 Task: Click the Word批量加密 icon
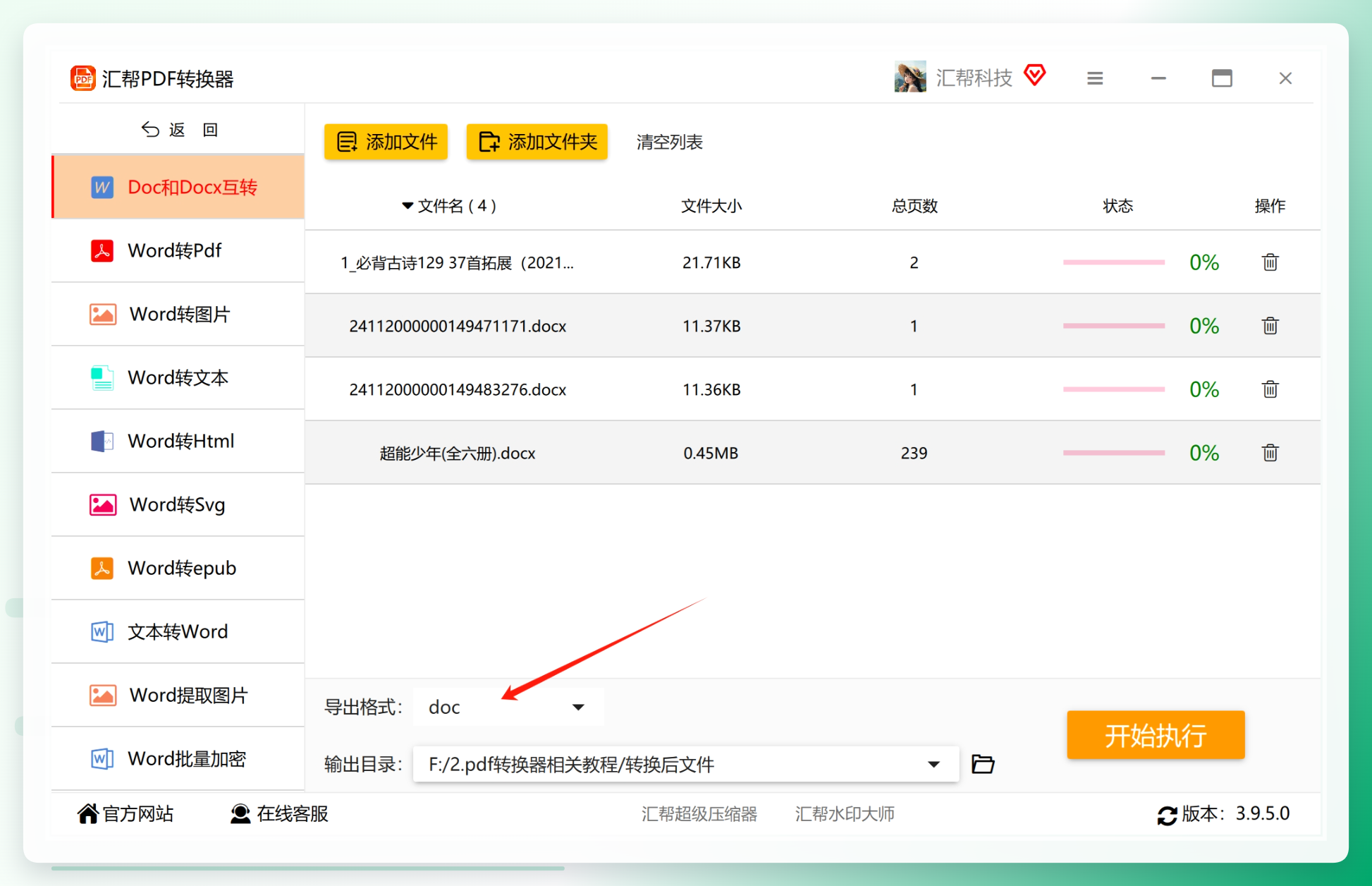102,758
